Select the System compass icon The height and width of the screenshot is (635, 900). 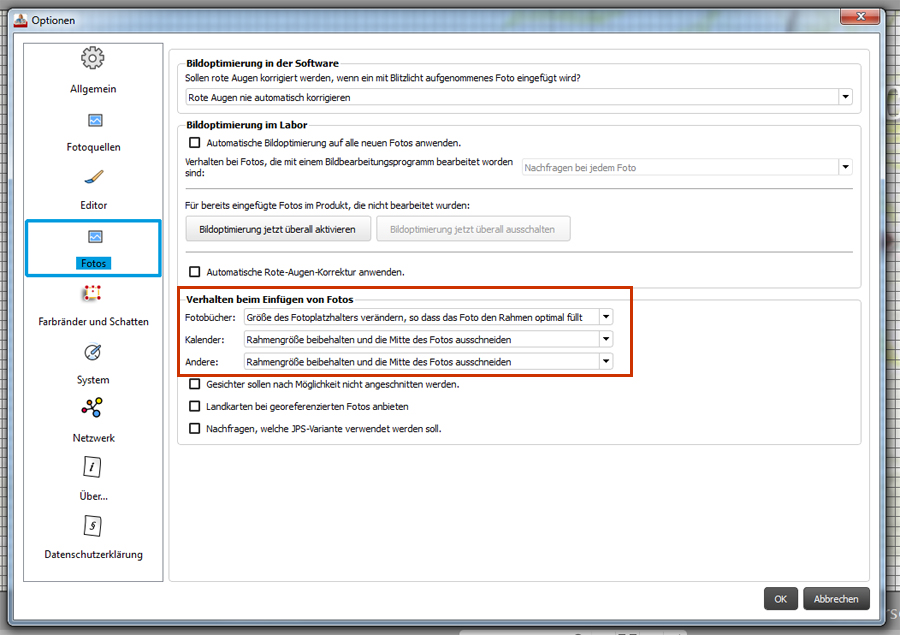coord(92,352)
